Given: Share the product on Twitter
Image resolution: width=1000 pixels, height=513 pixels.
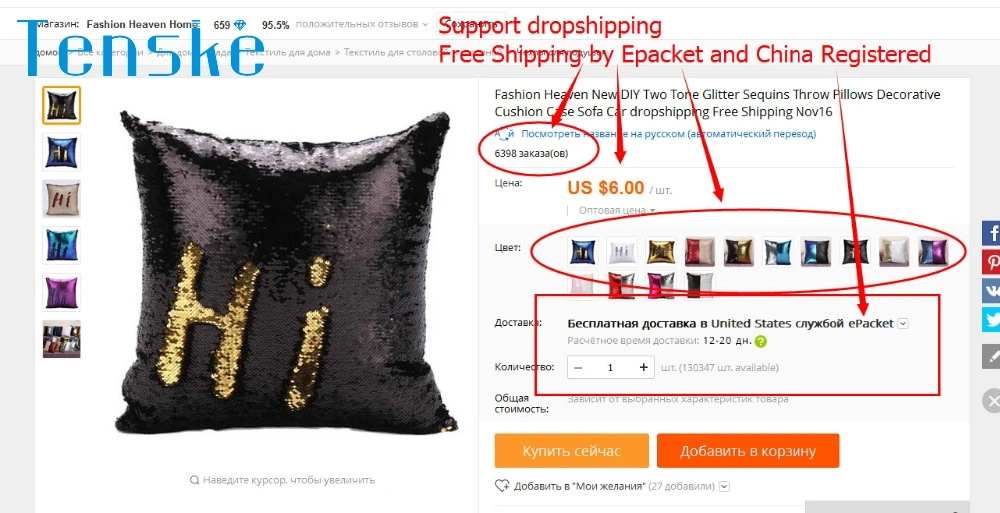Looking at the screenshot, I should click(x=991, y=320).
